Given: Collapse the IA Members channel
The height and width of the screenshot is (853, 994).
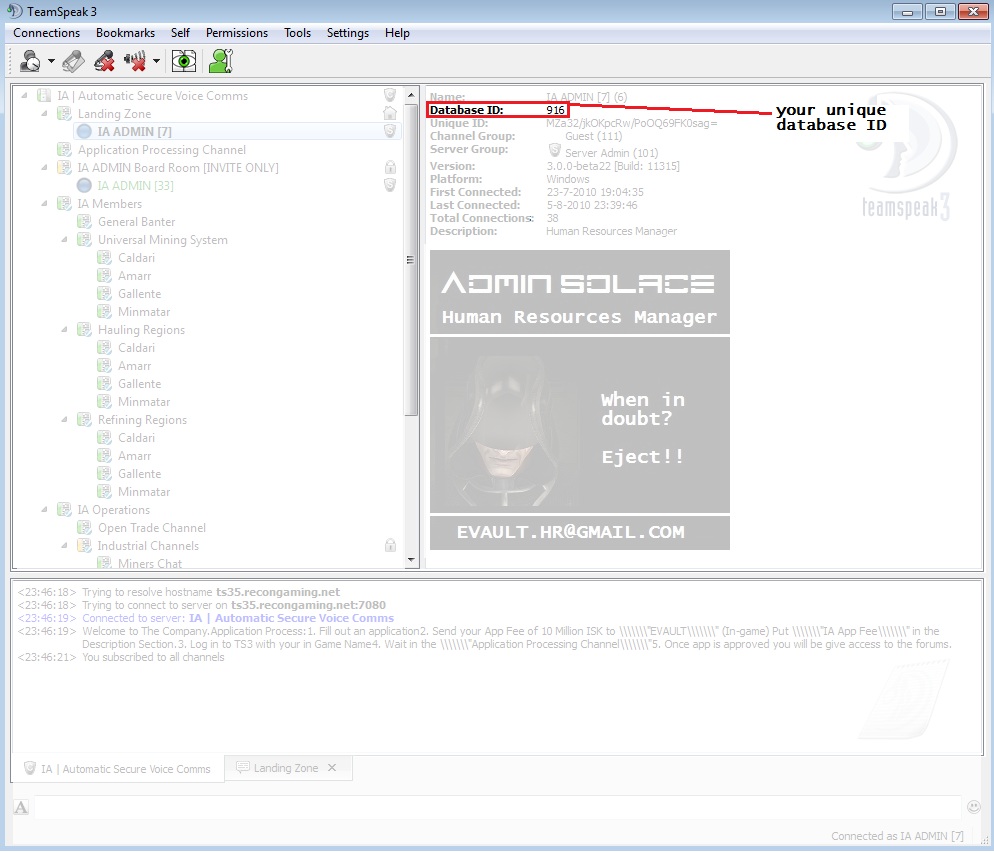Looking at the screenshot, I should pos(44,203).
